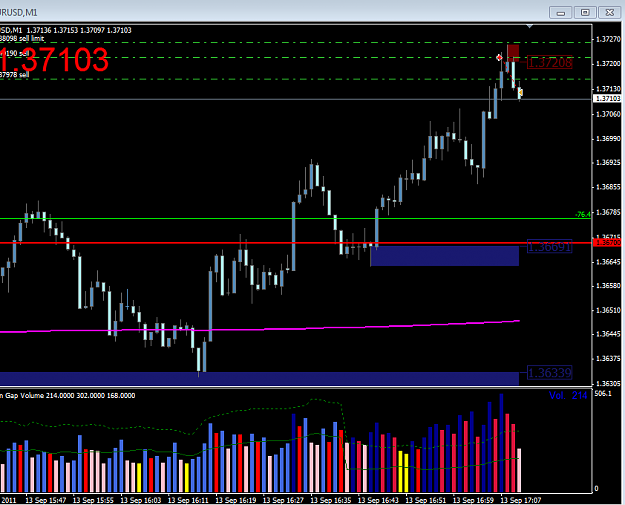The width and height of the screenshot is (625, 505).
Task: Click the blue Vol. 214 readout
Action: pyautogui.click(x=568, y=395)
